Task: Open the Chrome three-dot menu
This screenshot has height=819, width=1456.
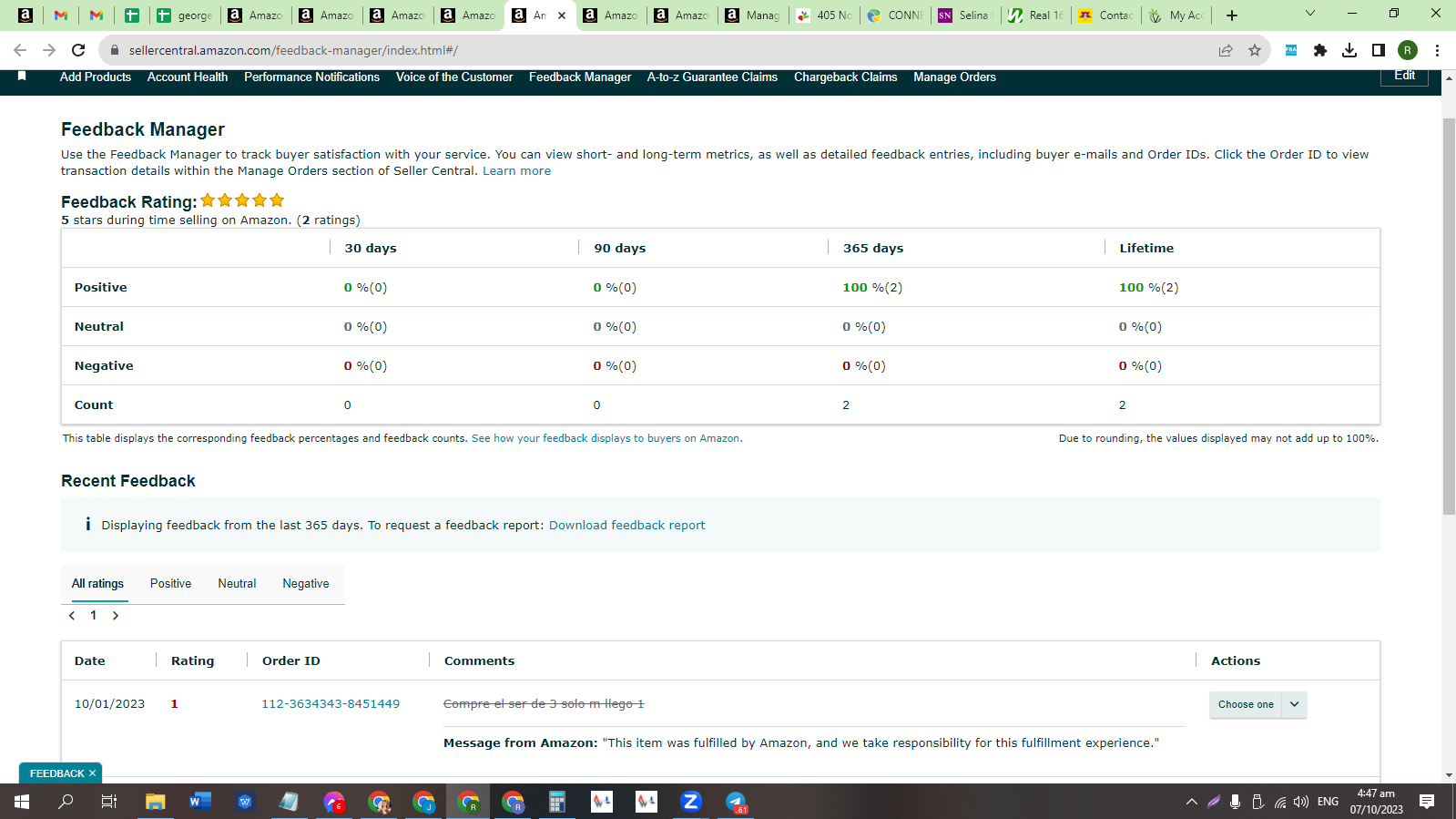Action: click(x=1437, y=50)
